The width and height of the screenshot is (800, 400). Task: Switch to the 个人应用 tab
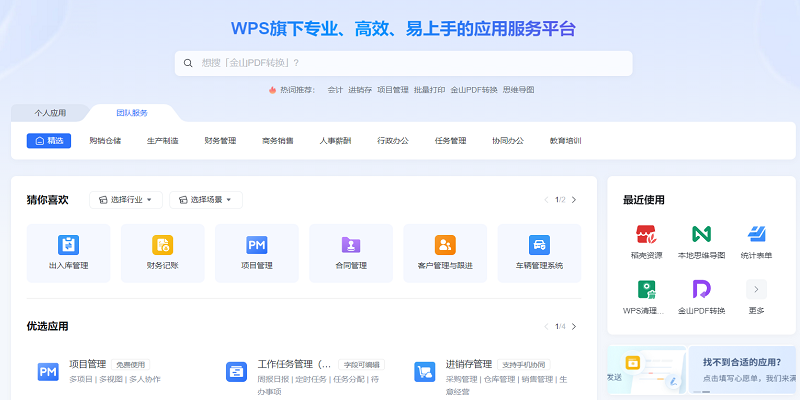(50, 113)
